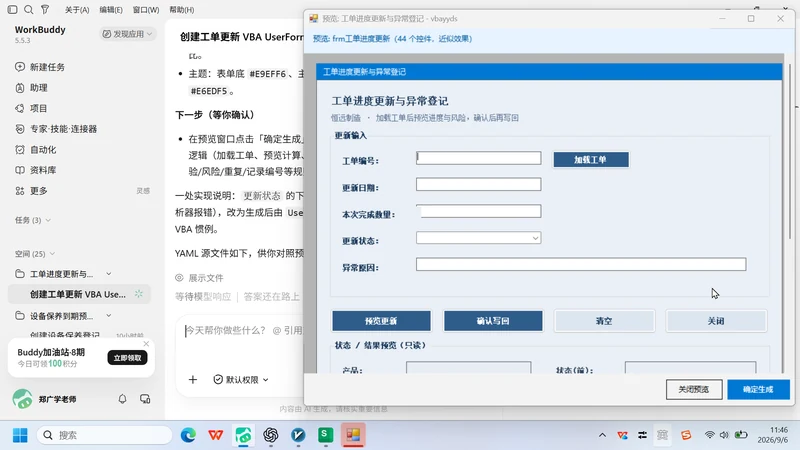Click the 工单编号 input field
This screenshot has height=450, width=800.
coord(479,158)
